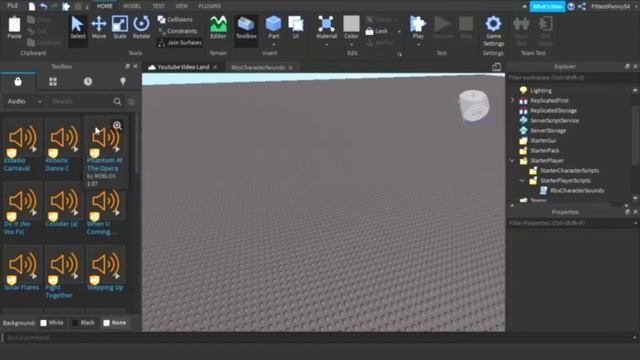
Task: Insert a new Part
Action: pyautogui.click(x=273, y=27)
